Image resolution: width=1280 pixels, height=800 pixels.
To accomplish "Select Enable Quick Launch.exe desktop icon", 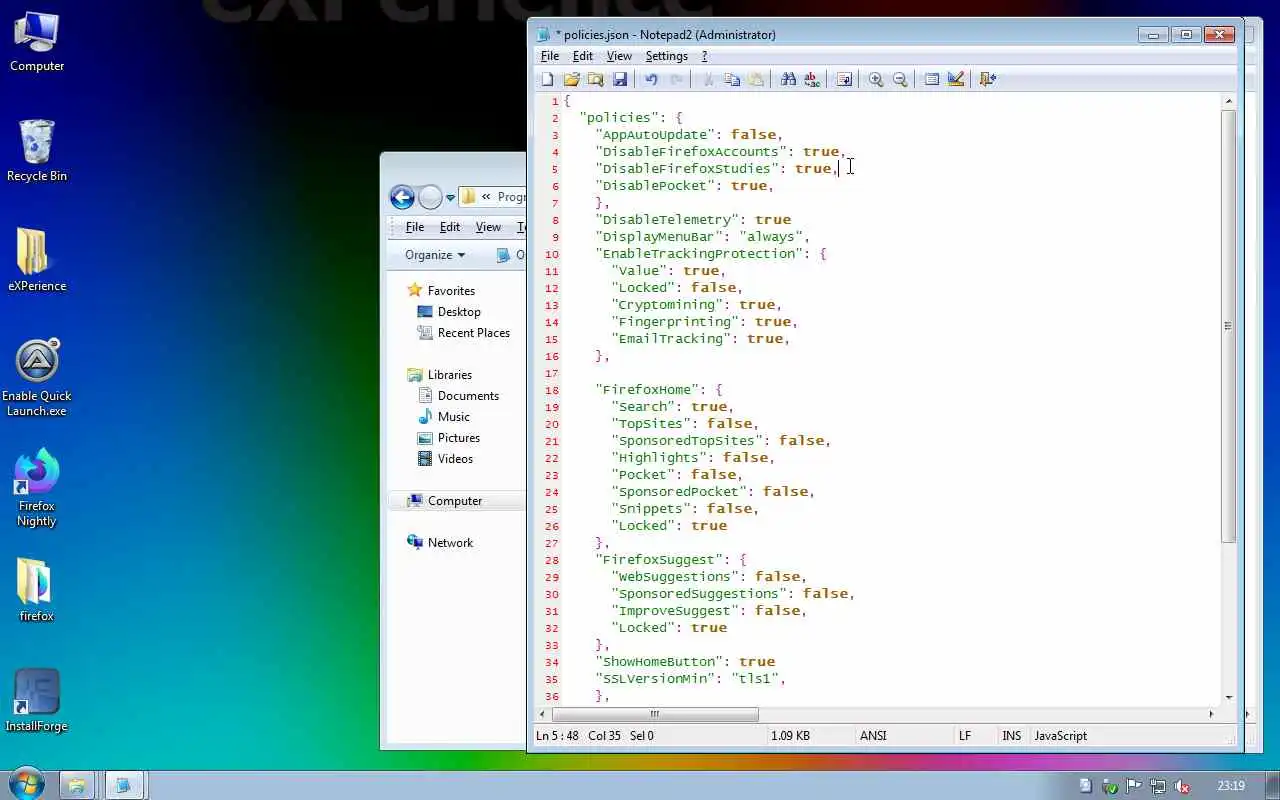I will tap(37, 378).
